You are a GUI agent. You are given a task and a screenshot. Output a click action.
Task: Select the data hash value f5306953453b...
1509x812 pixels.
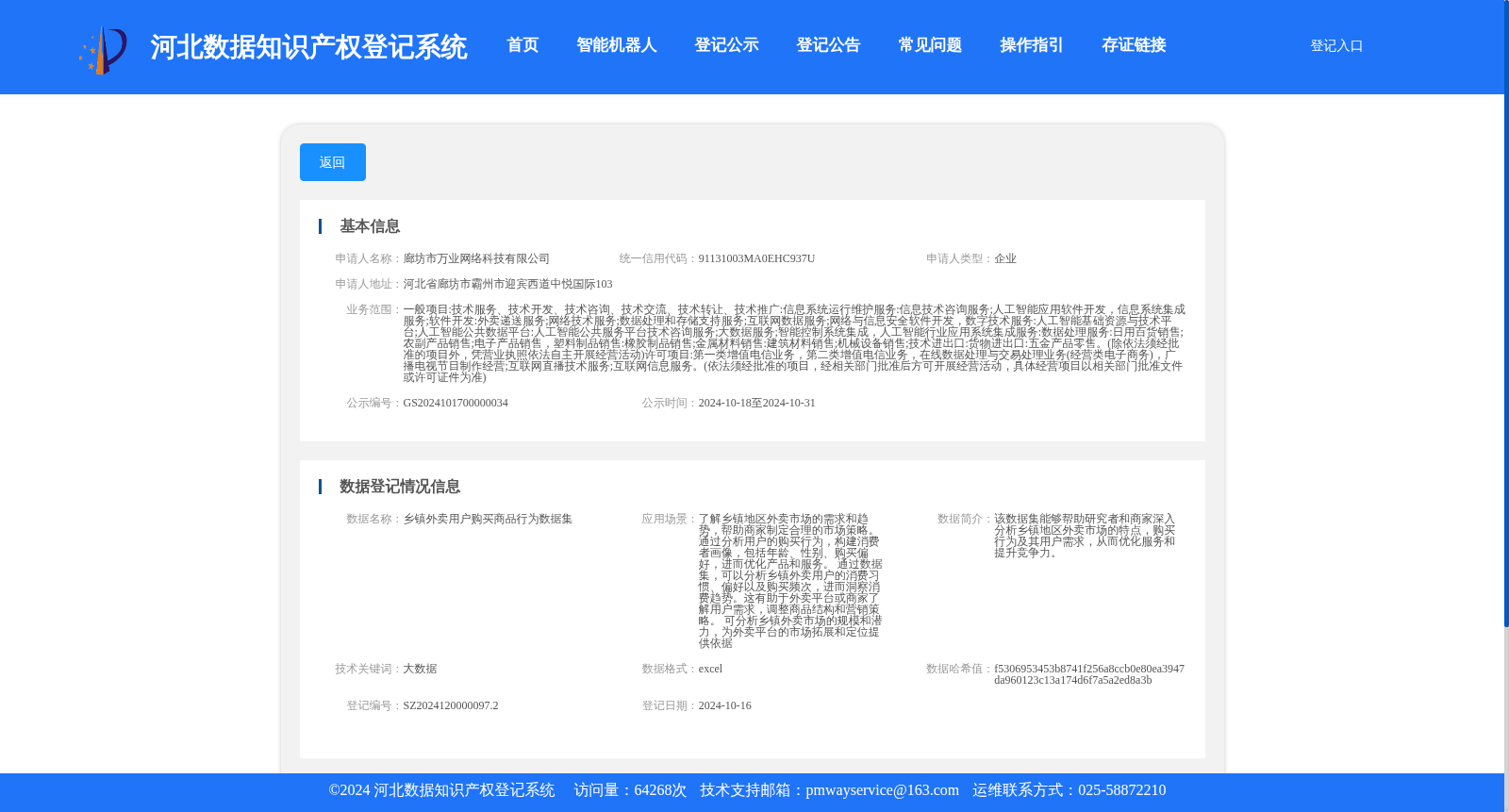(1089, 674)
